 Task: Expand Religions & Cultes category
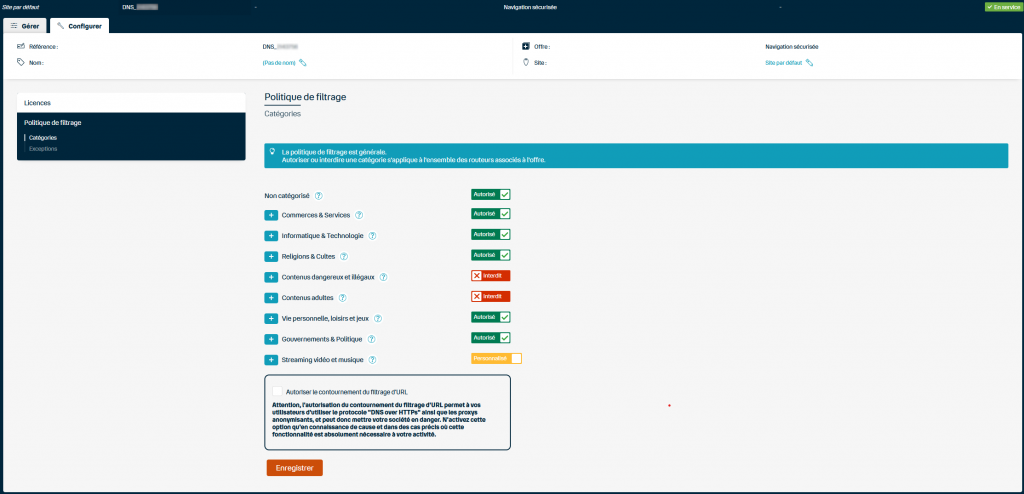coord(271,256)
